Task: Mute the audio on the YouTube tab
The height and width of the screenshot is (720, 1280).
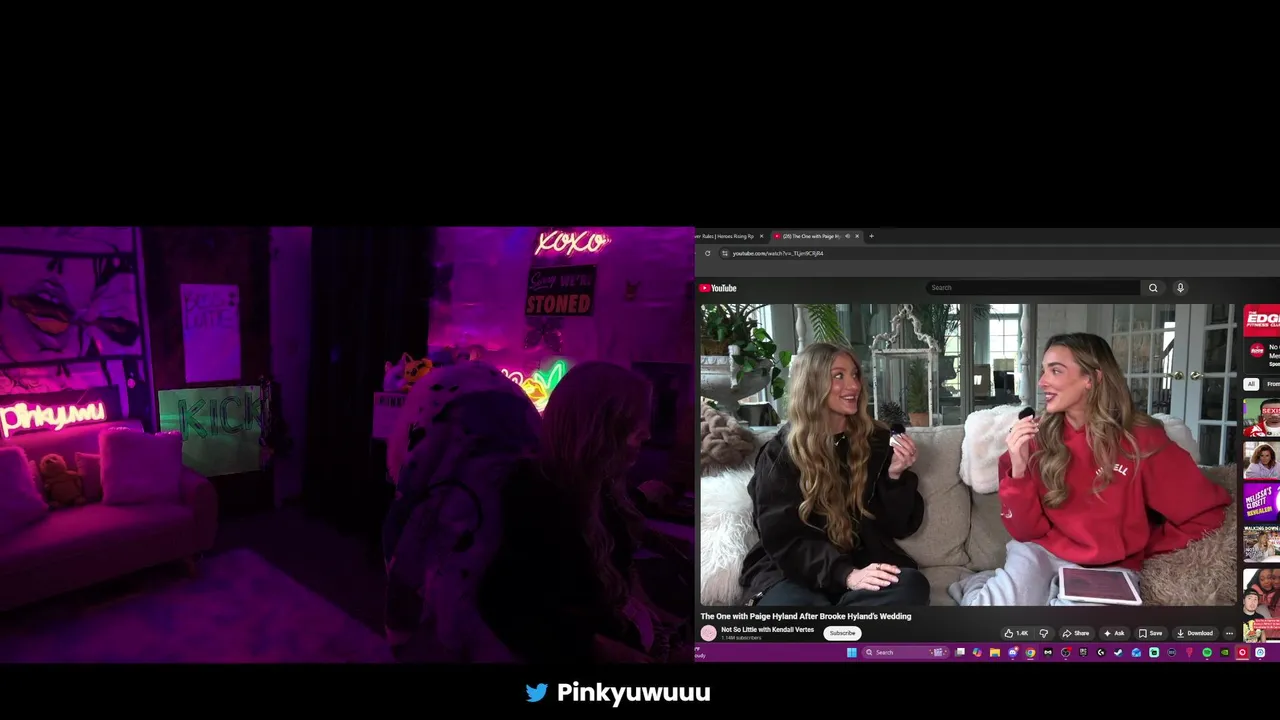Action: pyautogui.click(x=847, y=236)
